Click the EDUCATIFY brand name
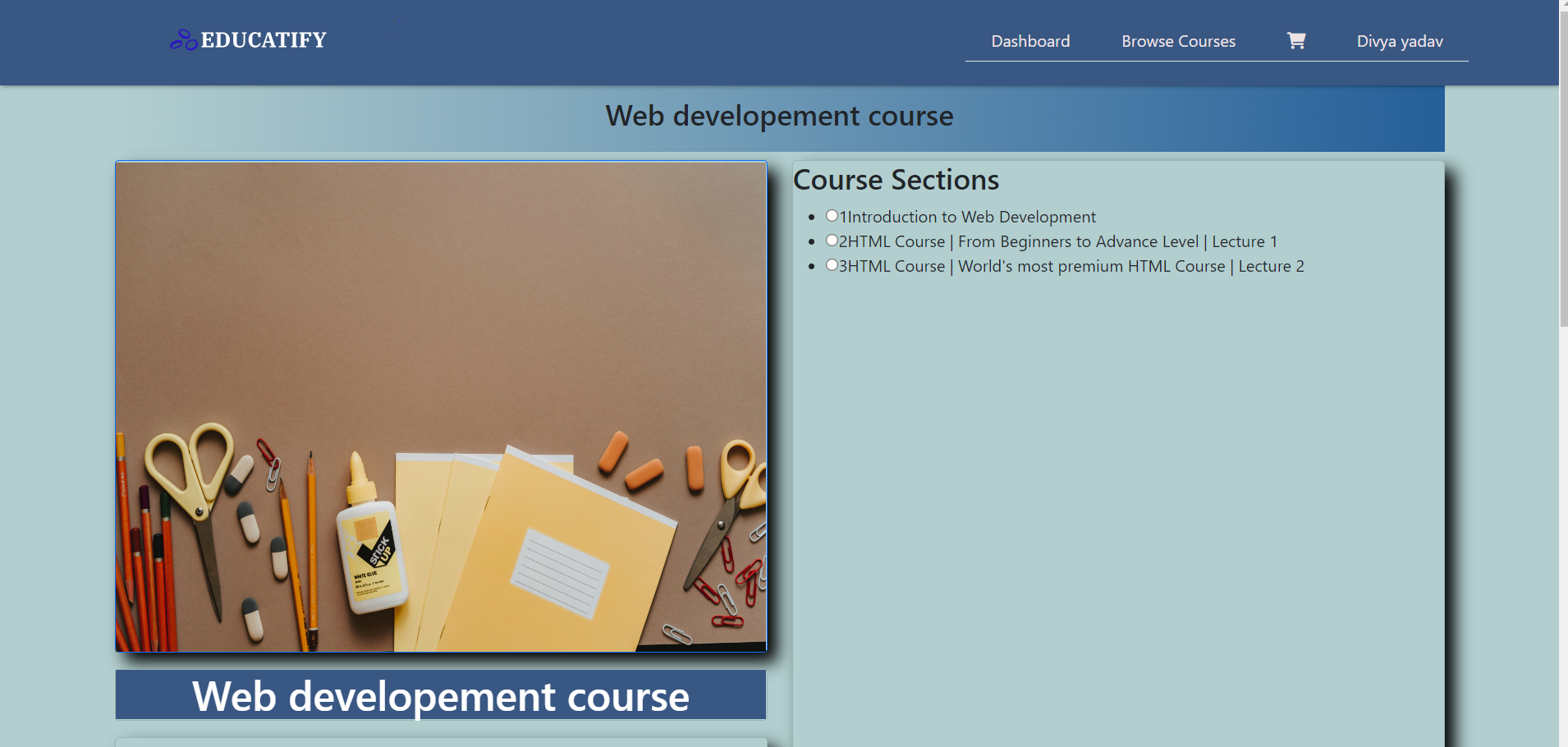This screenshot has width=1568, height=747. click(x=264, y=39)
